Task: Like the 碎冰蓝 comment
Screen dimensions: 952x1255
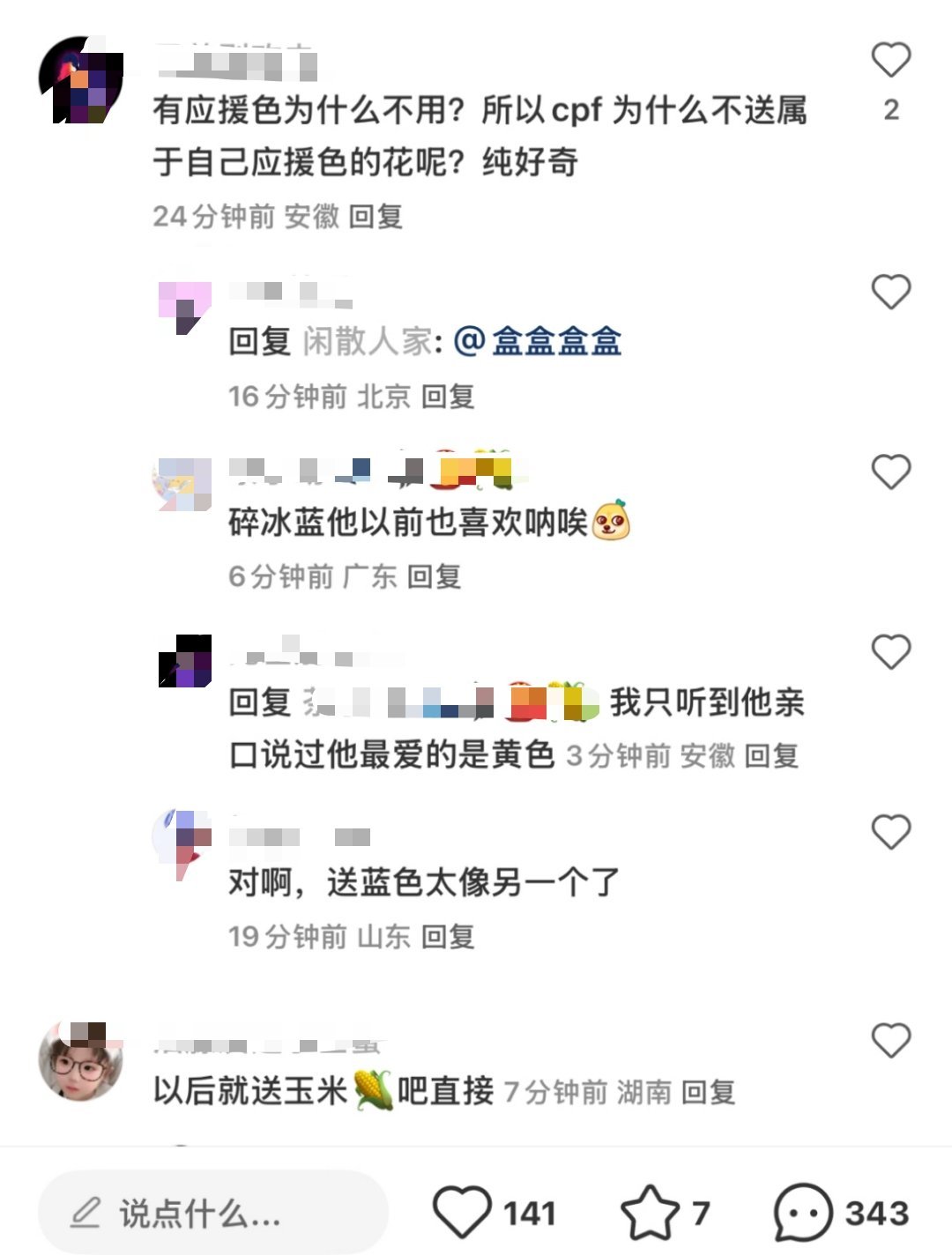Action: tap(890, 472)
